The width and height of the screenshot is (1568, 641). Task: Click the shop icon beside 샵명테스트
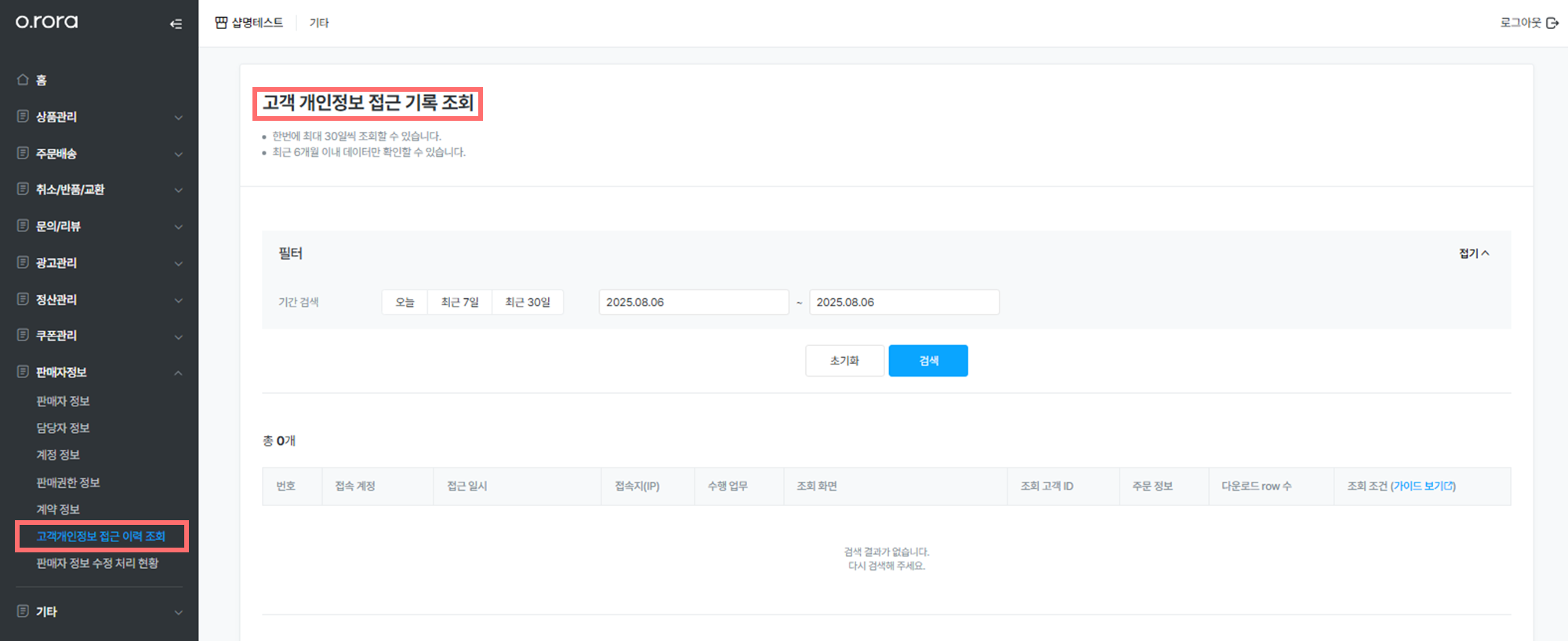(x=221, y=23)
